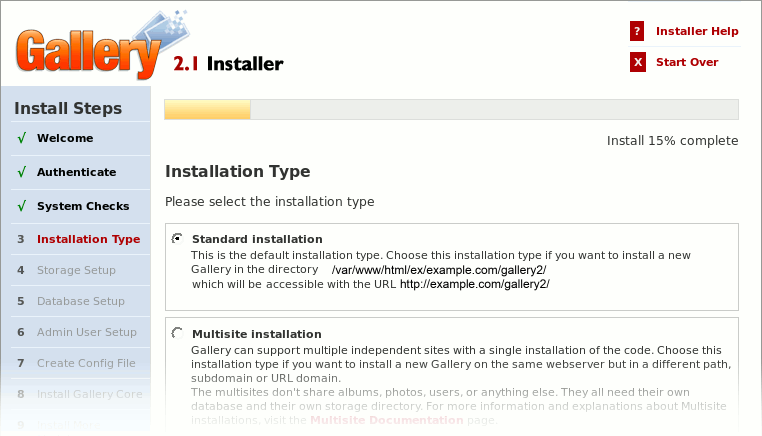Select the Installation Type step in sidebar
The width and height of the screenshot is (762, 436).
click(88, 239)
